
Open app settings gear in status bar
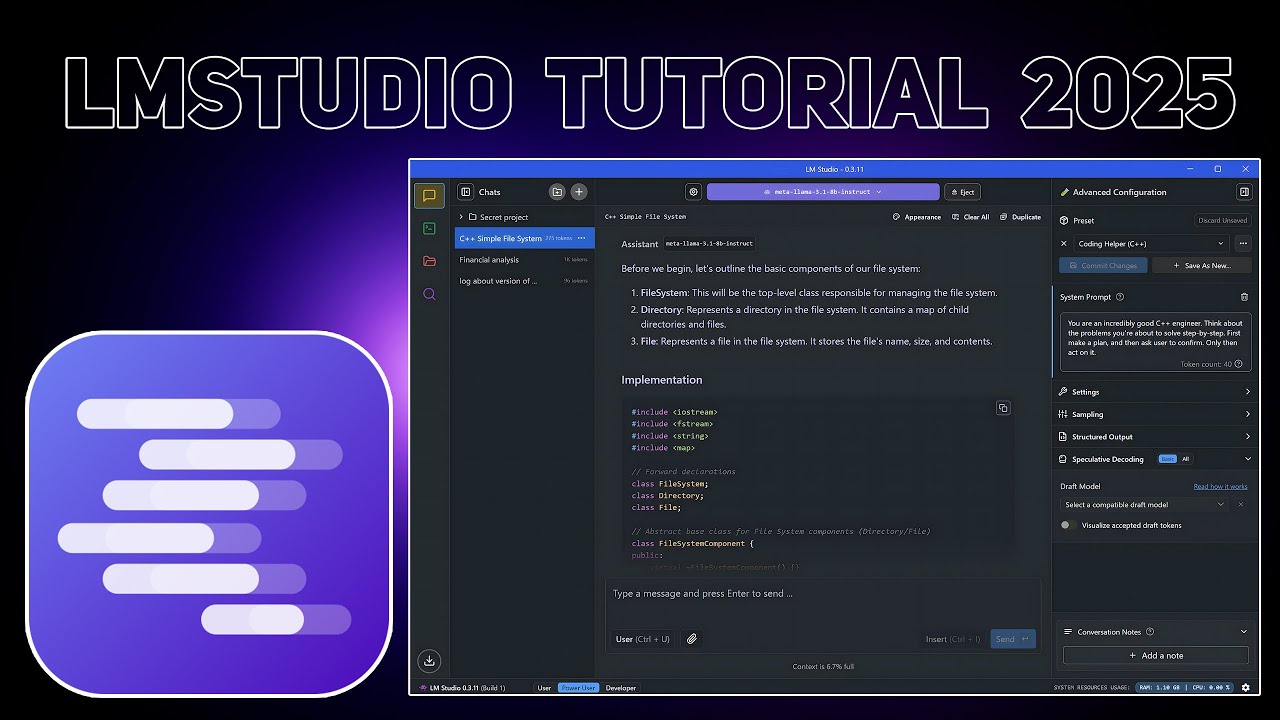click(1245, 688)
